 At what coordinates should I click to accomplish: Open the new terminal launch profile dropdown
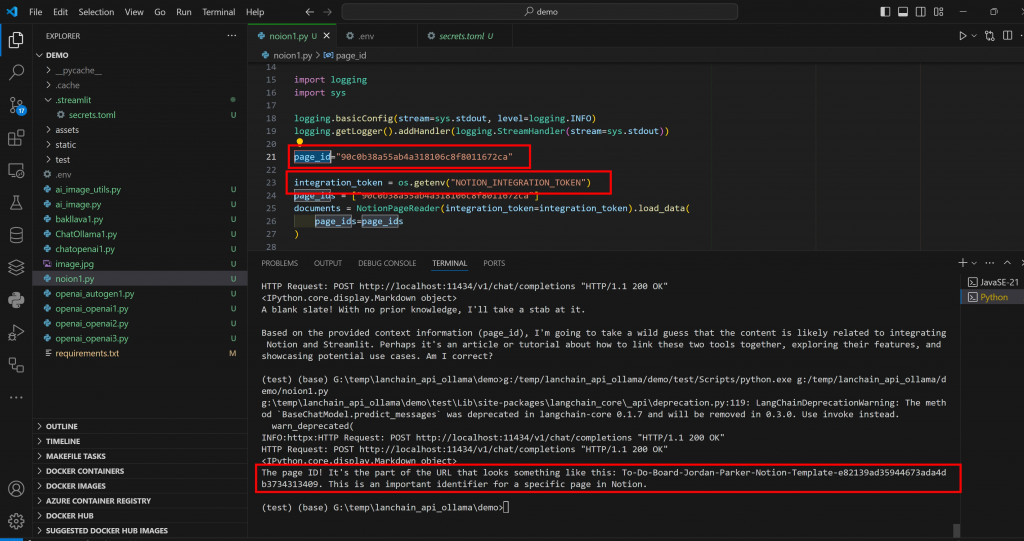(x=974, y=263)
